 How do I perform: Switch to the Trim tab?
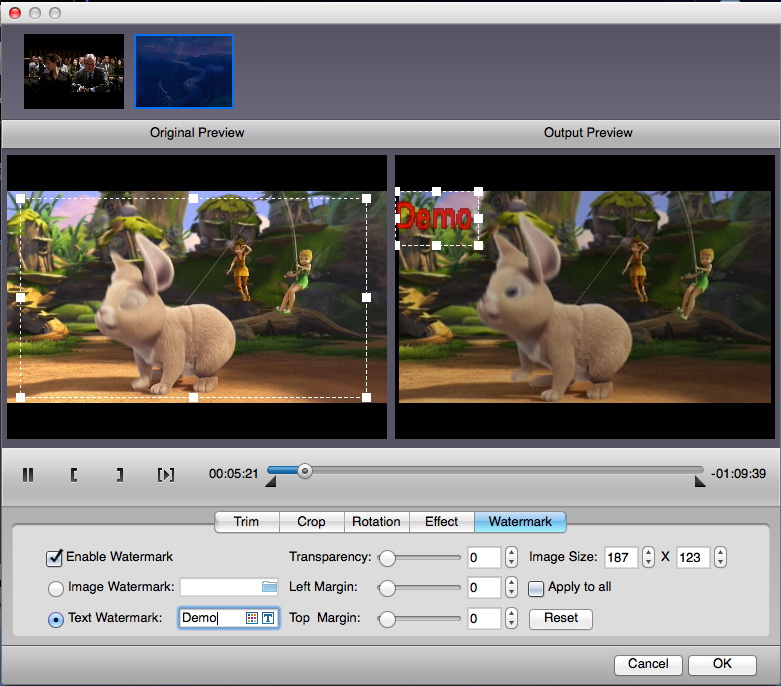[247, 522]
